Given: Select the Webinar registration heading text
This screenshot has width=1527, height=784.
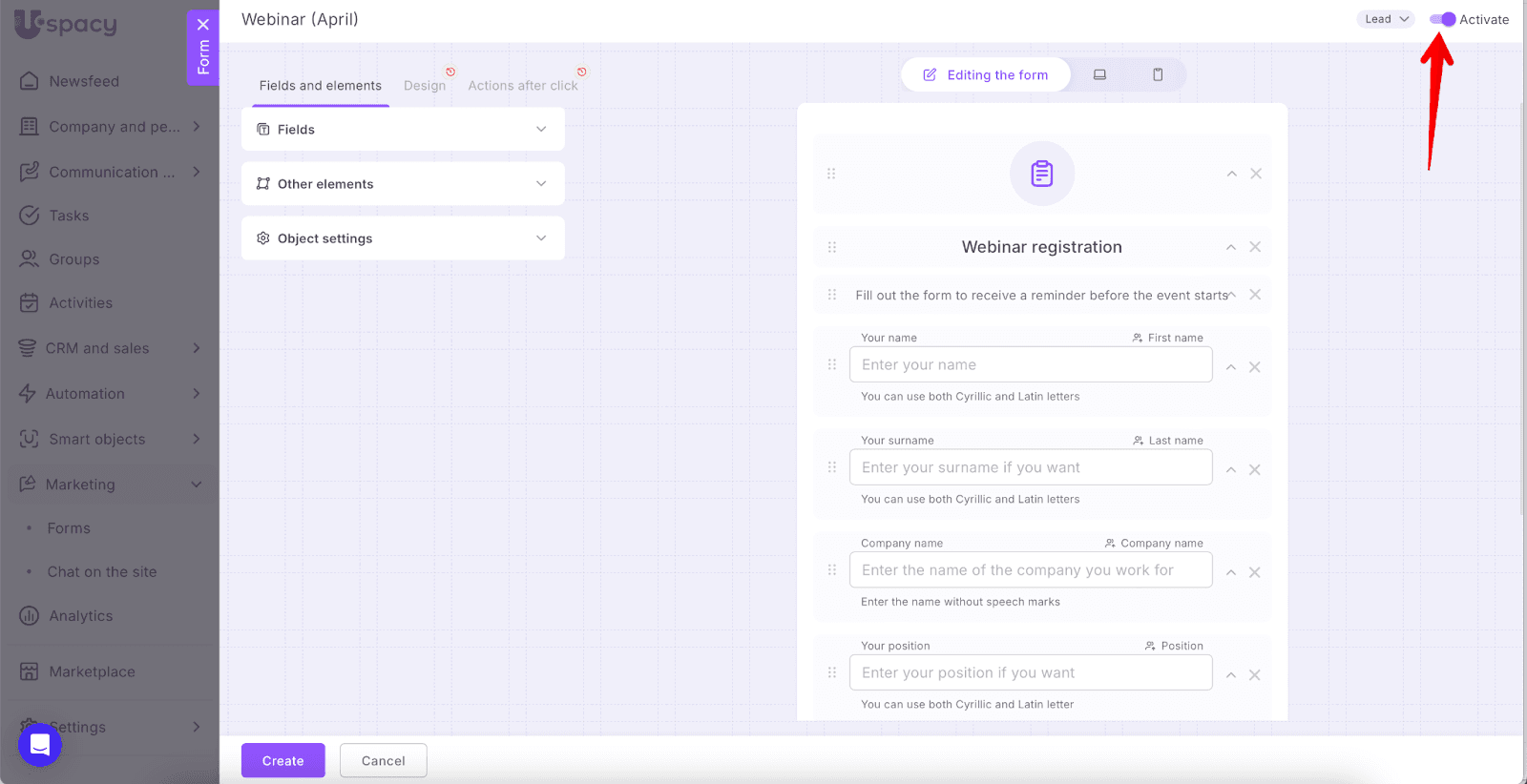Looking at the screenshot, I should 1042,247.
